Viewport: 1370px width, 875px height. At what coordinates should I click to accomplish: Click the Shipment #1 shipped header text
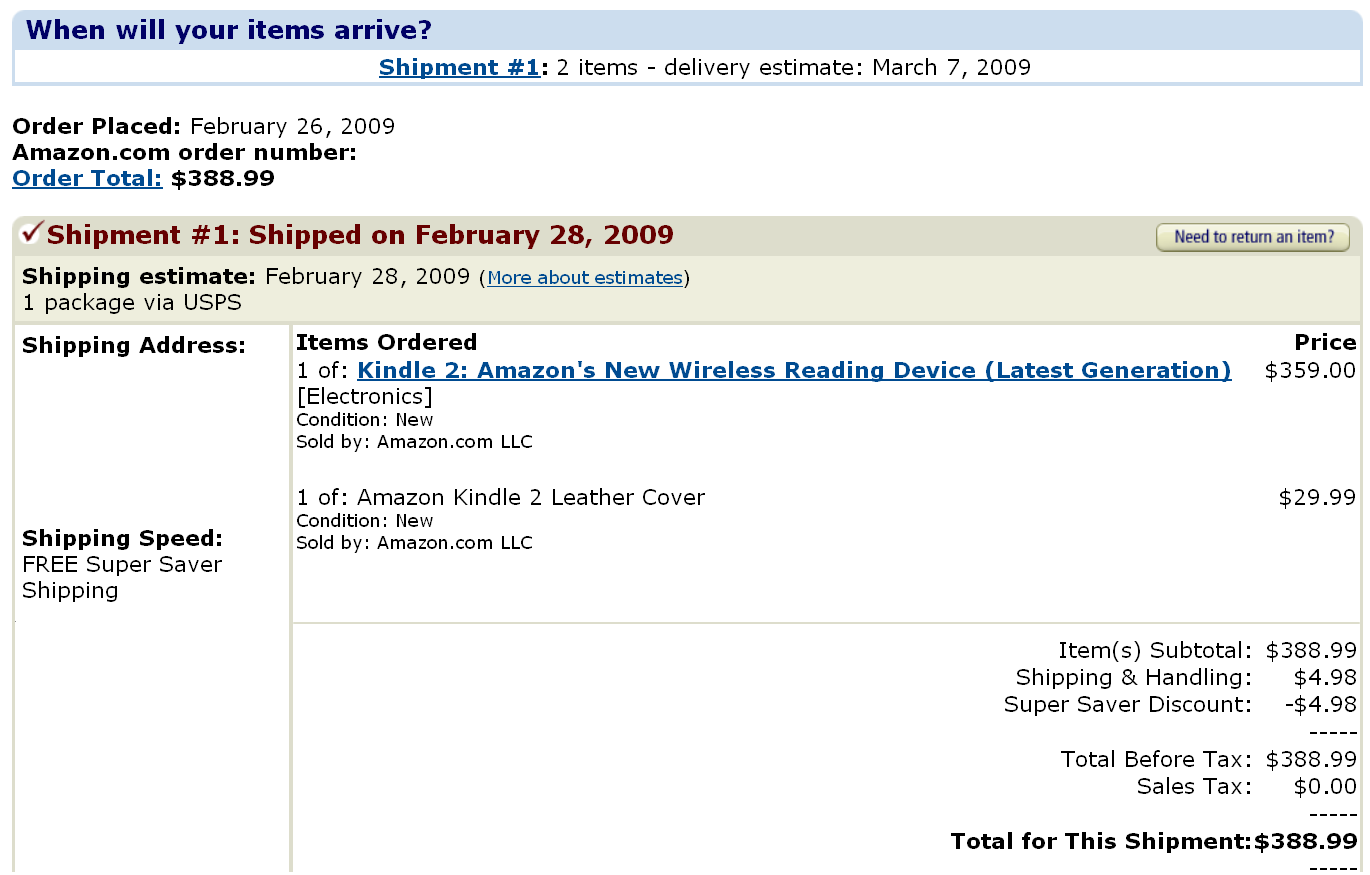click(x=360, y=235)
